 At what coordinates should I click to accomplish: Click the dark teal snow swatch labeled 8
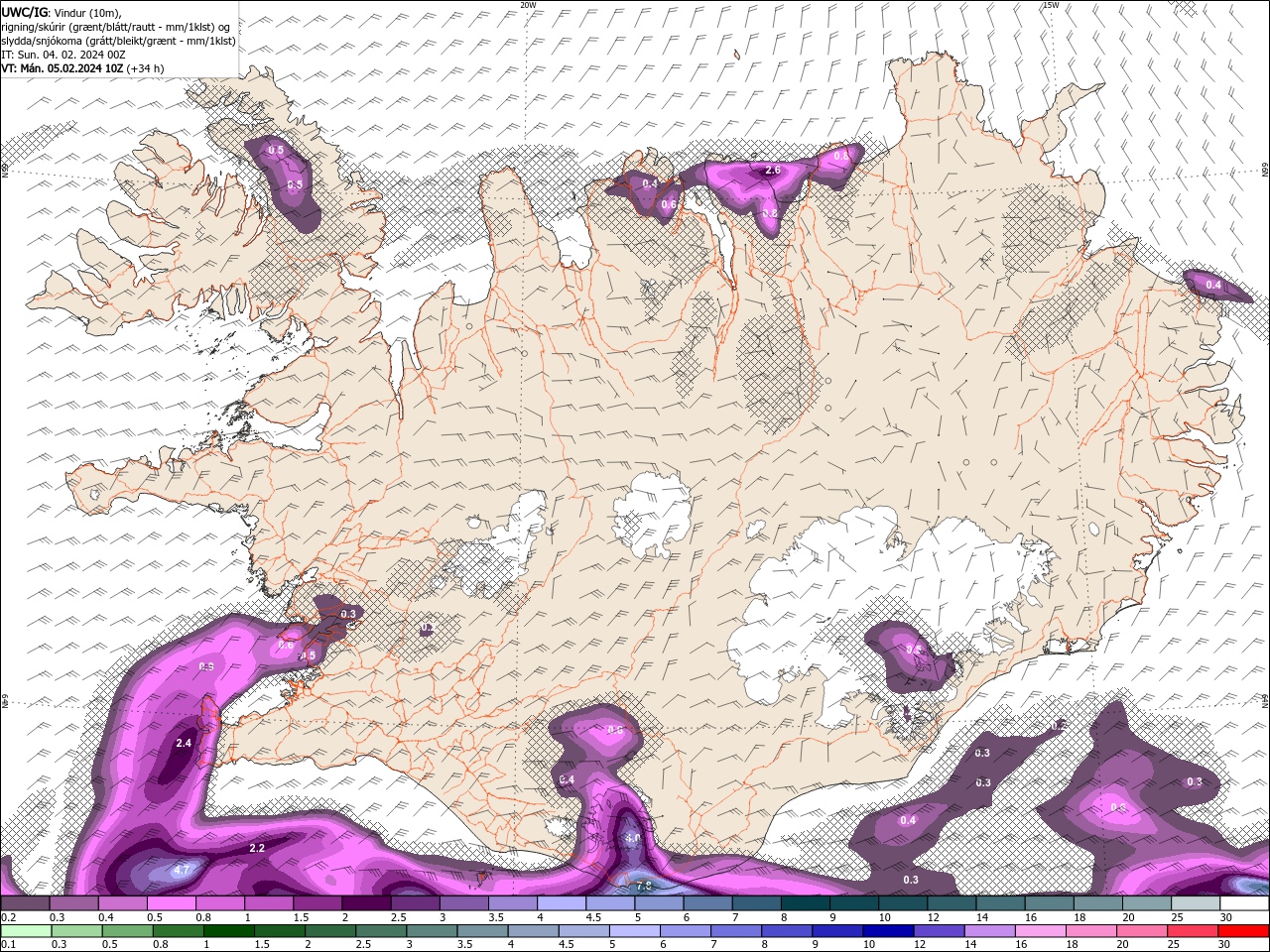806,903
